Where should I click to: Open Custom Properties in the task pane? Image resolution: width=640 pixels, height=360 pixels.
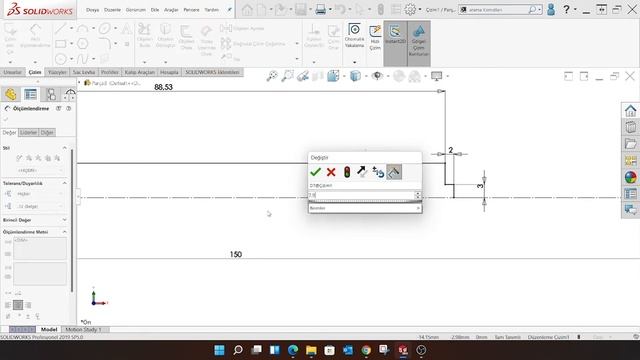(x=631, y=193)
